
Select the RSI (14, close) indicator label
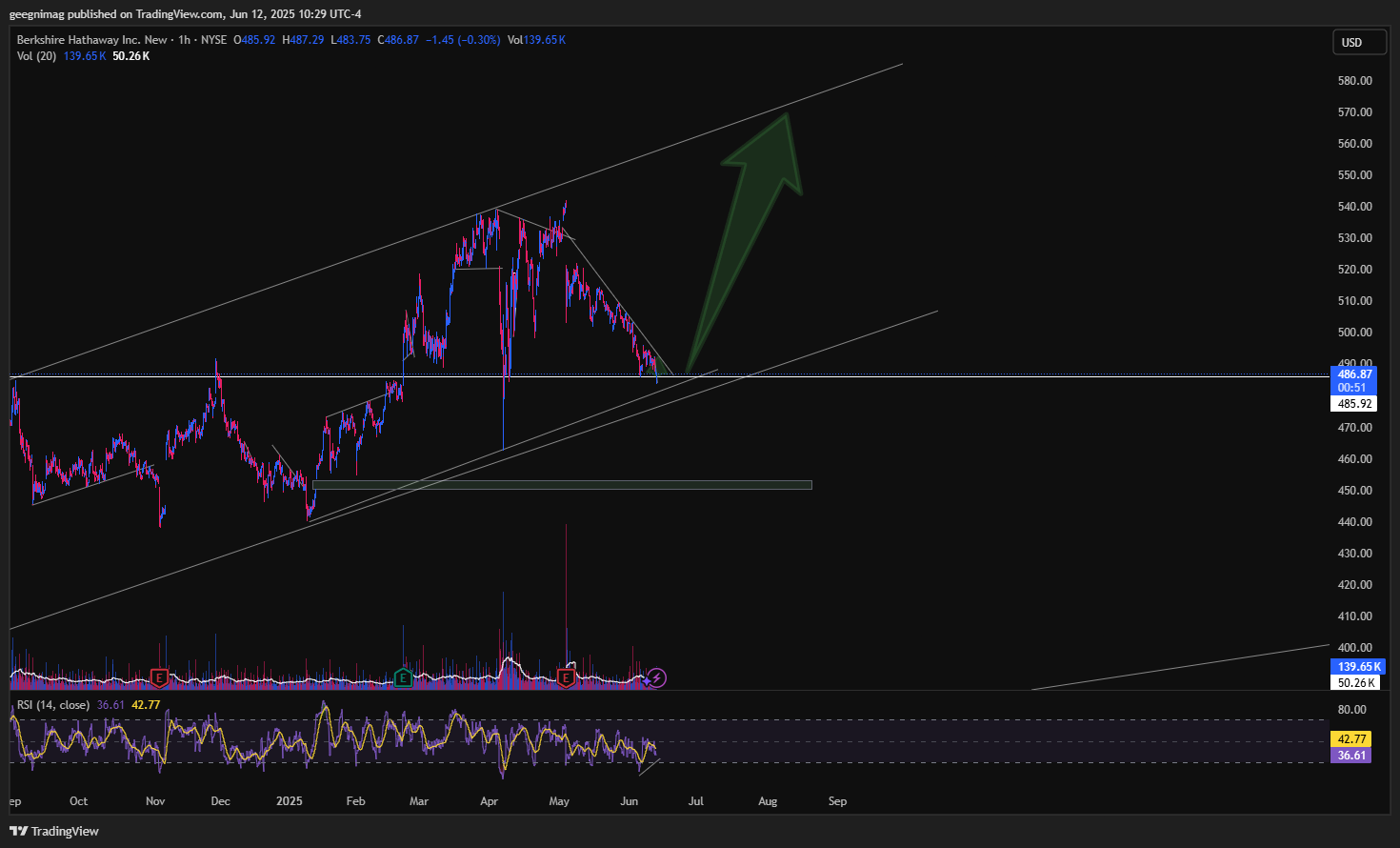click(53, 705)
